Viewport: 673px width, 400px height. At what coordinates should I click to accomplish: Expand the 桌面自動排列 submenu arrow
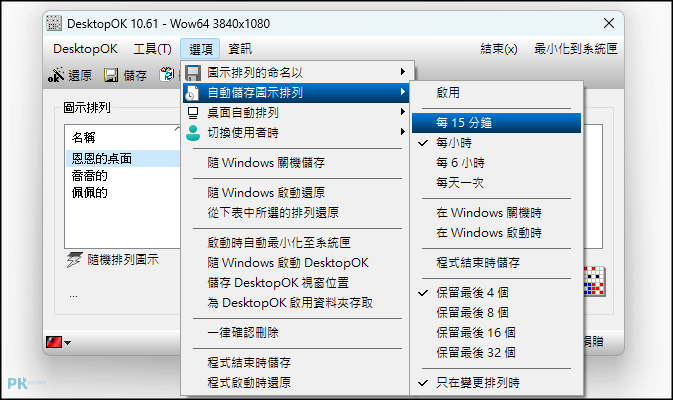(x=403, y=112)
